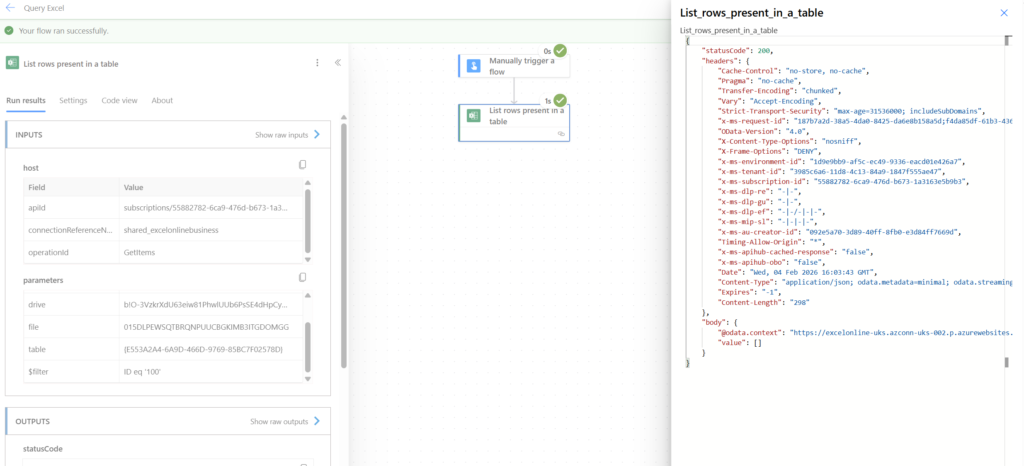Click green success check on Manually trigger card
The image size is (1024, 466).
point(560,50)
